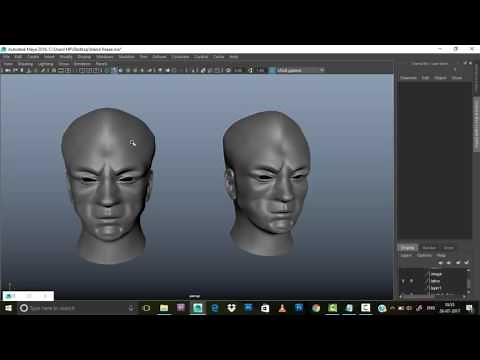Viewport: 480px width, 360px height.
Task: Click the Cortana microphone icon in the search box
Action: pyautogui.click(x=131, y=308)
